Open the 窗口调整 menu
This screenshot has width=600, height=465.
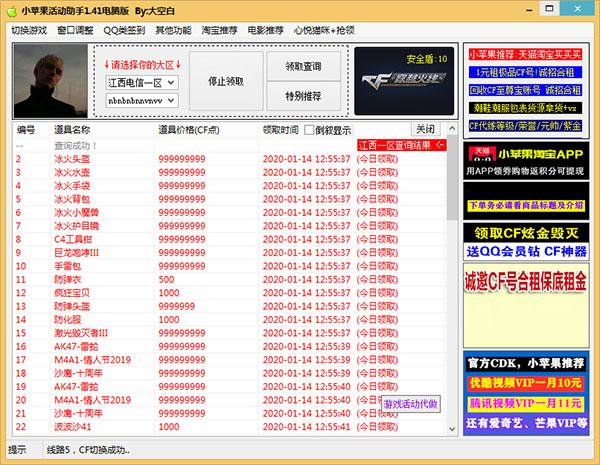(x=75, y=30)
